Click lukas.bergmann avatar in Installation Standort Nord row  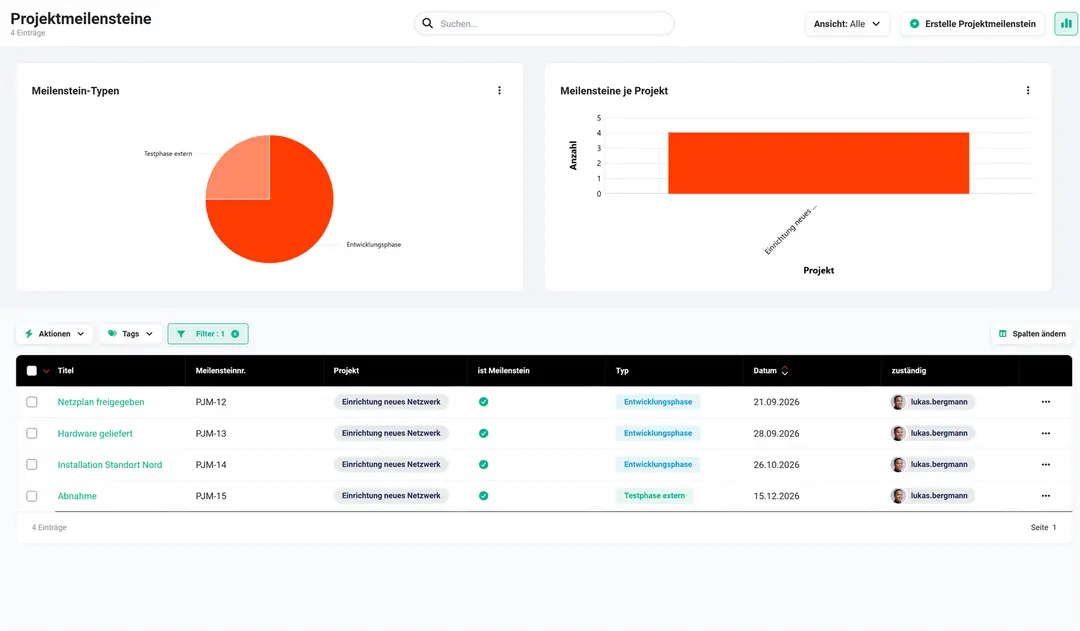(898, 464)
